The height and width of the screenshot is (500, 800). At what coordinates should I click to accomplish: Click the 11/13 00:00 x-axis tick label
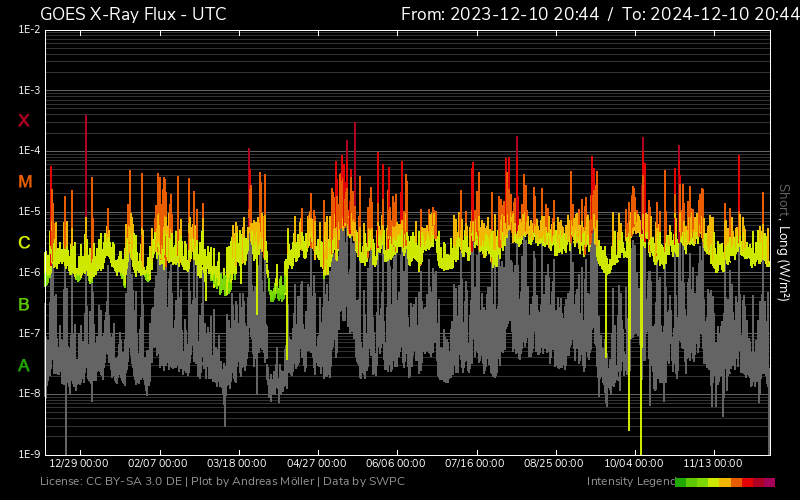(713, 464)
